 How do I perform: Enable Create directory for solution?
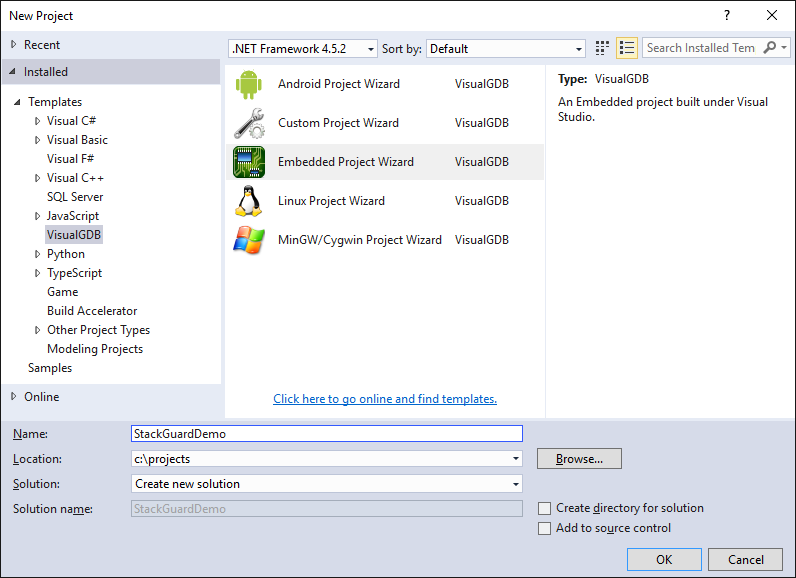(544, 508)
